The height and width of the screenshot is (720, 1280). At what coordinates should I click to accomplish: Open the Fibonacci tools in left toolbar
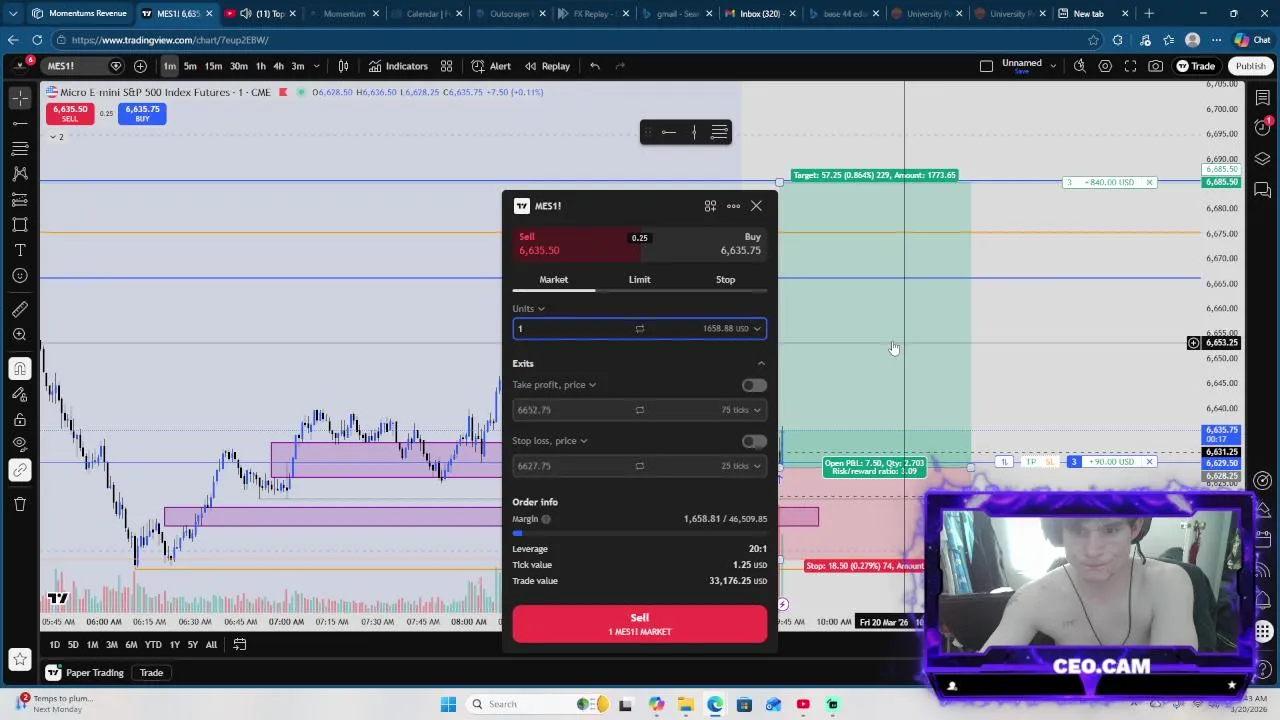(x=20, y=148)
